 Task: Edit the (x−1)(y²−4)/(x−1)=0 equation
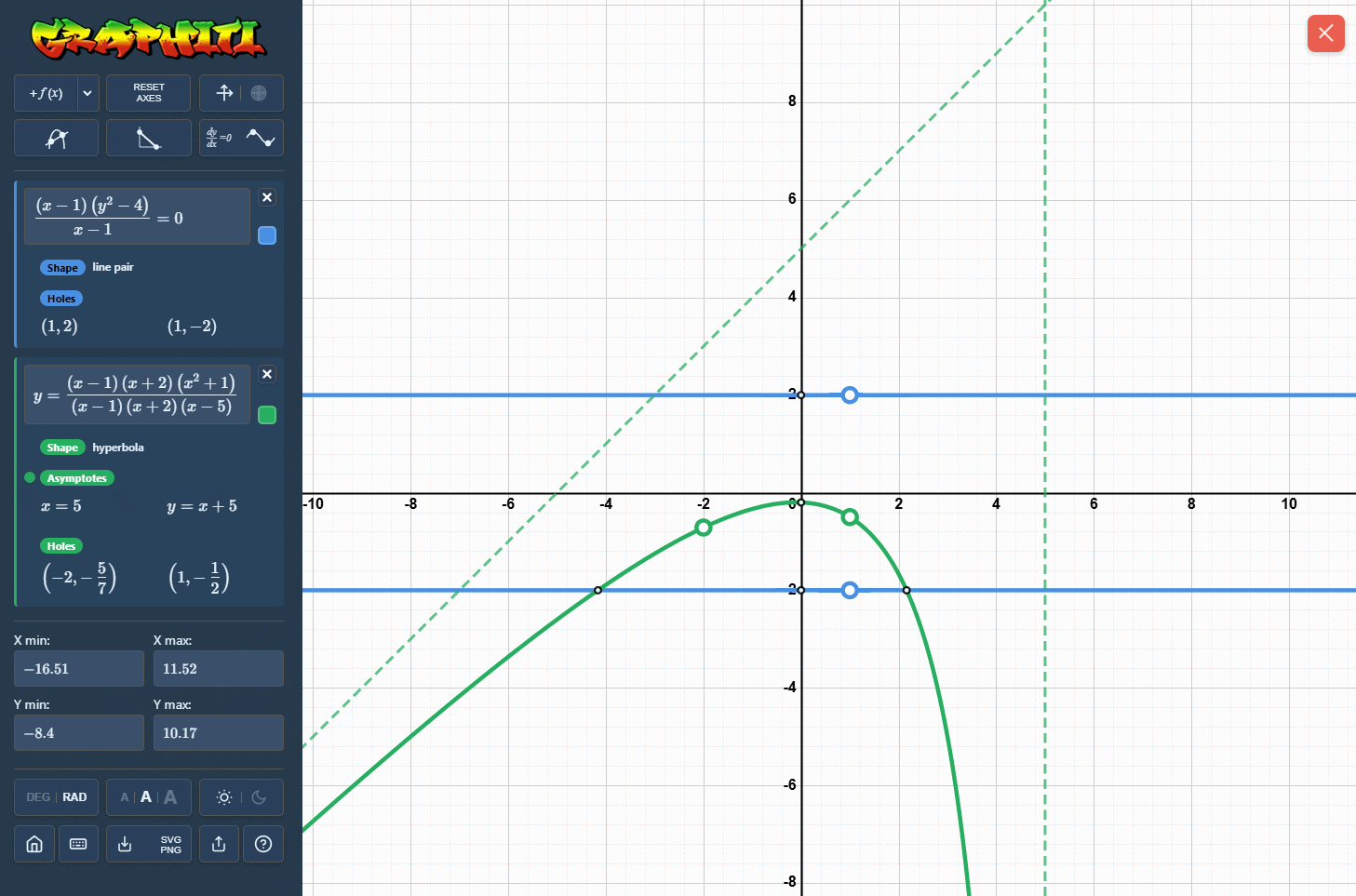point(137,217)
